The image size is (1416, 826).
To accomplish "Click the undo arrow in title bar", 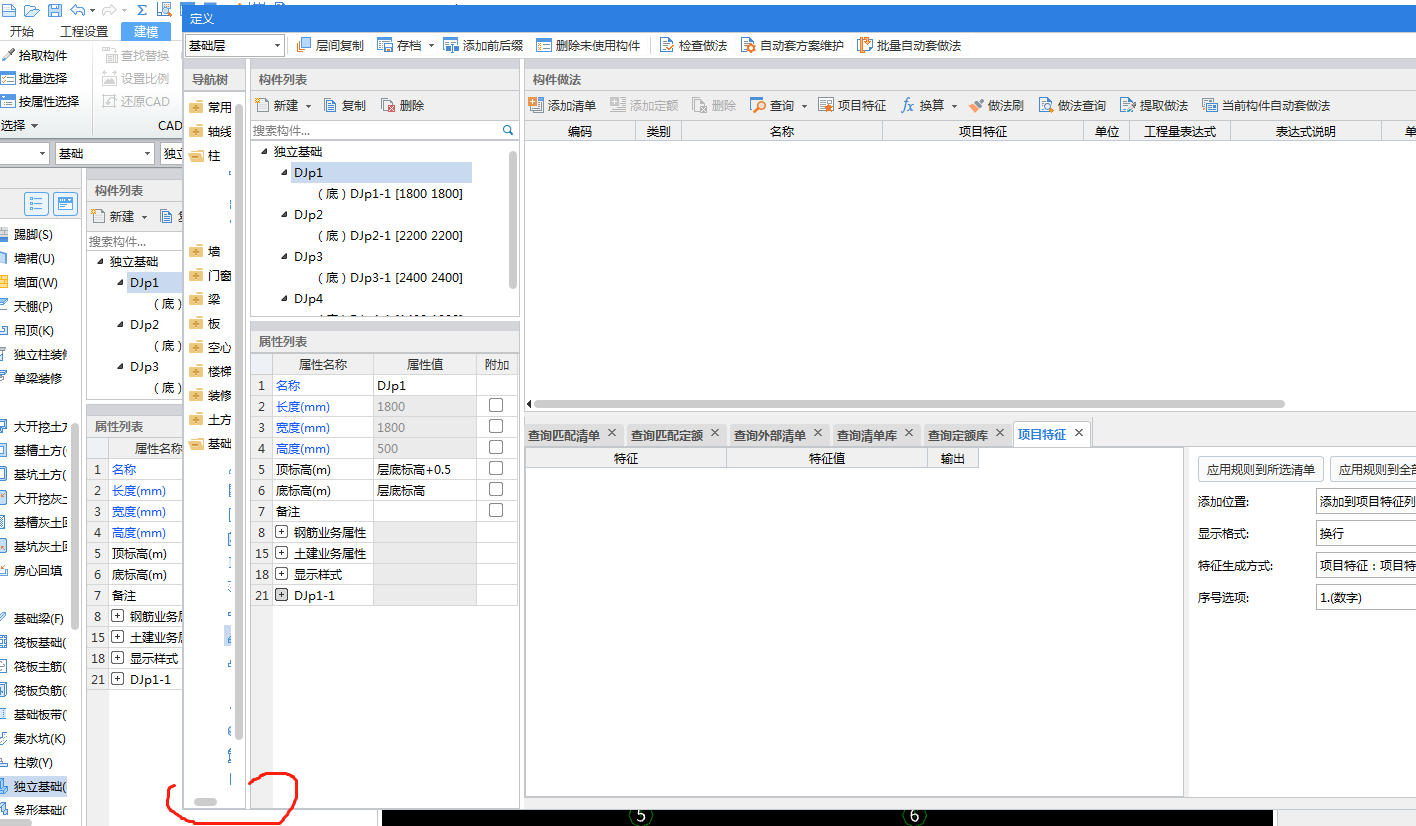I will [x=77, y=10].
